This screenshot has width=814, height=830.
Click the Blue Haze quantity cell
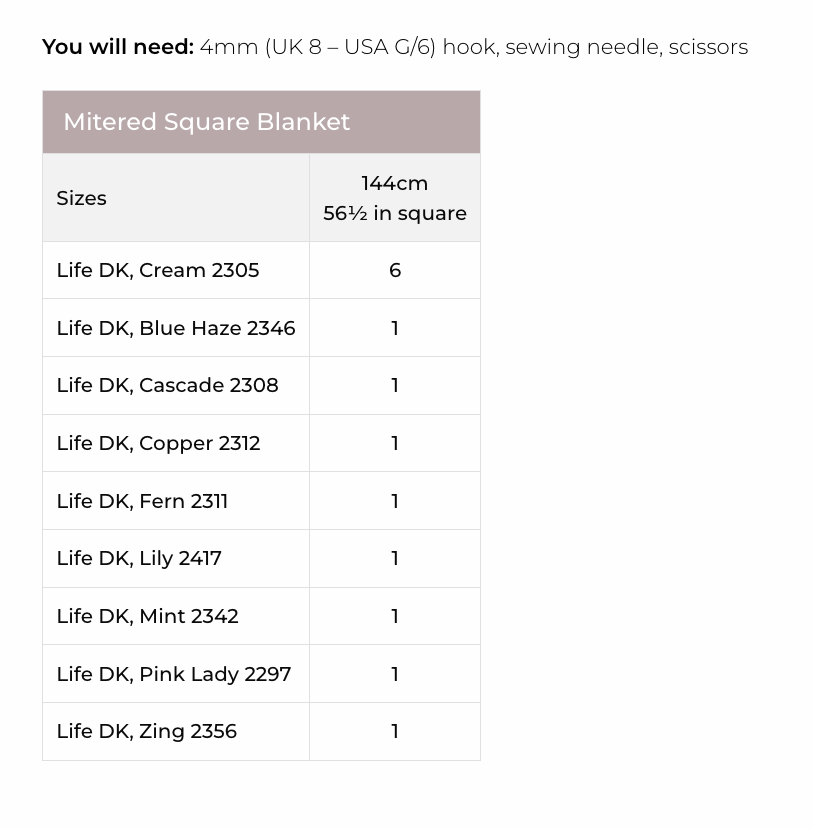pyautogui.click(x=395, y=328)
